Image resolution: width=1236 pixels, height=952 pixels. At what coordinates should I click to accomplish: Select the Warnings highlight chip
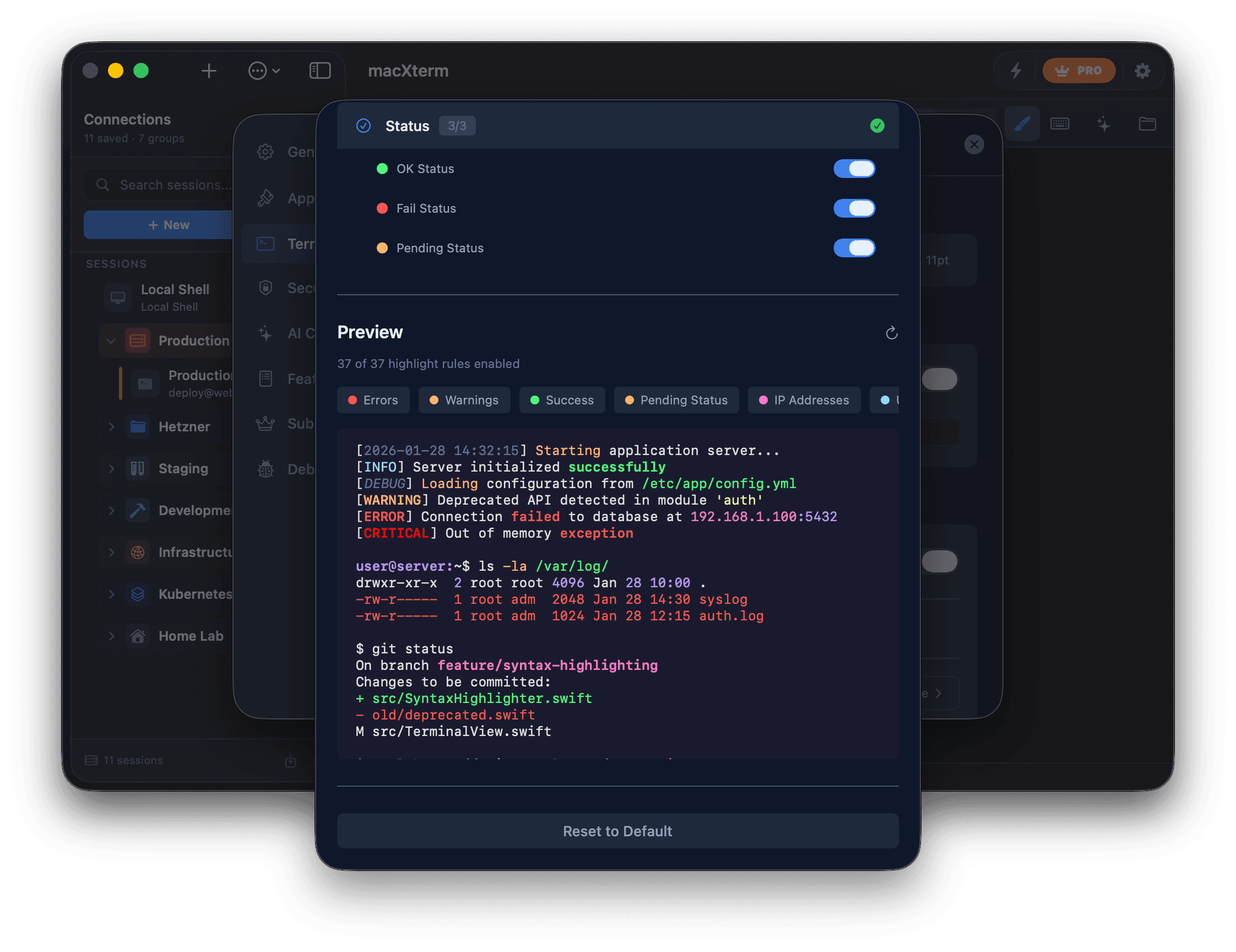coord(464,400)
